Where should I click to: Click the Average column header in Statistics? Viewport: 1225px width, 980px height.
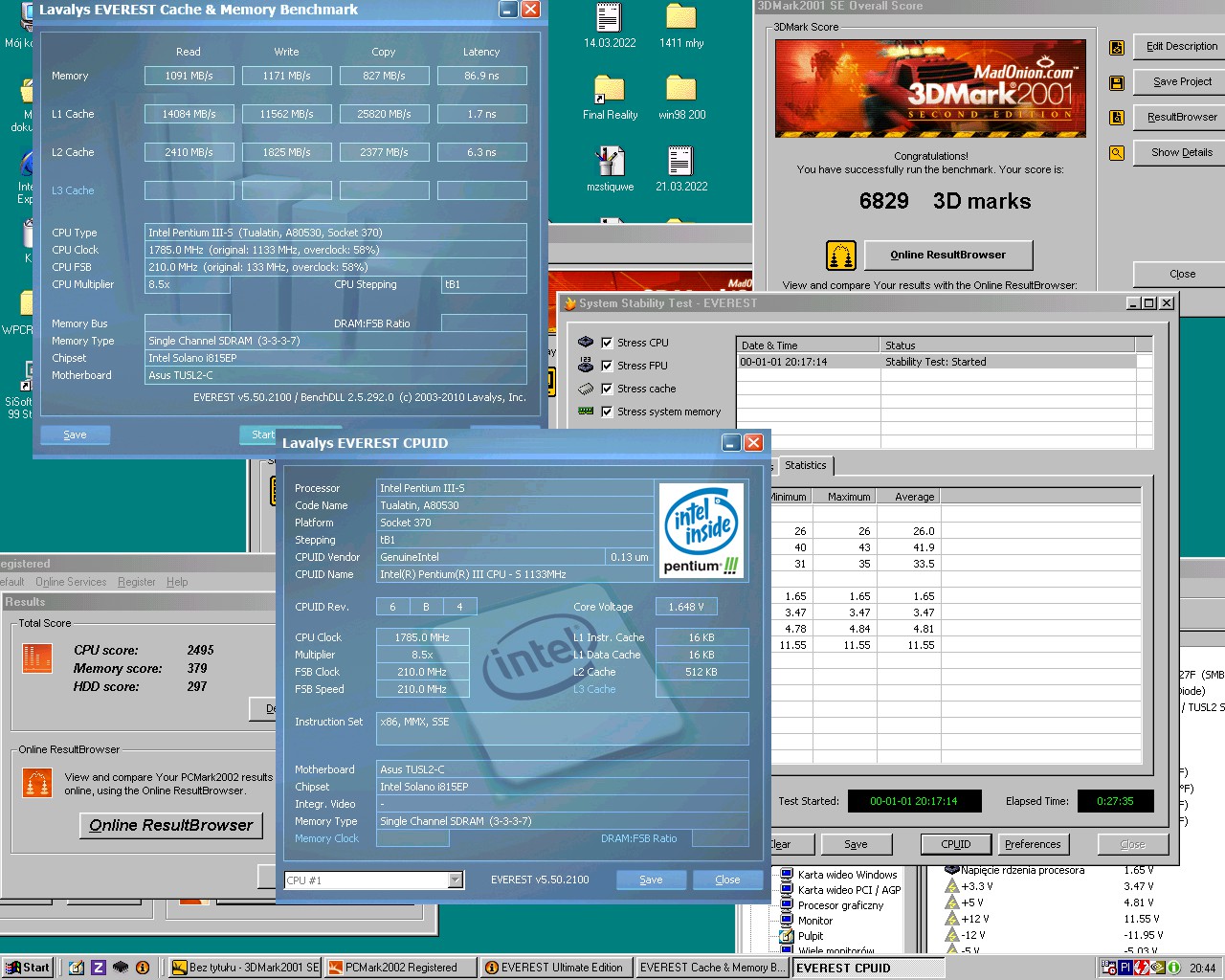[908, 497]
